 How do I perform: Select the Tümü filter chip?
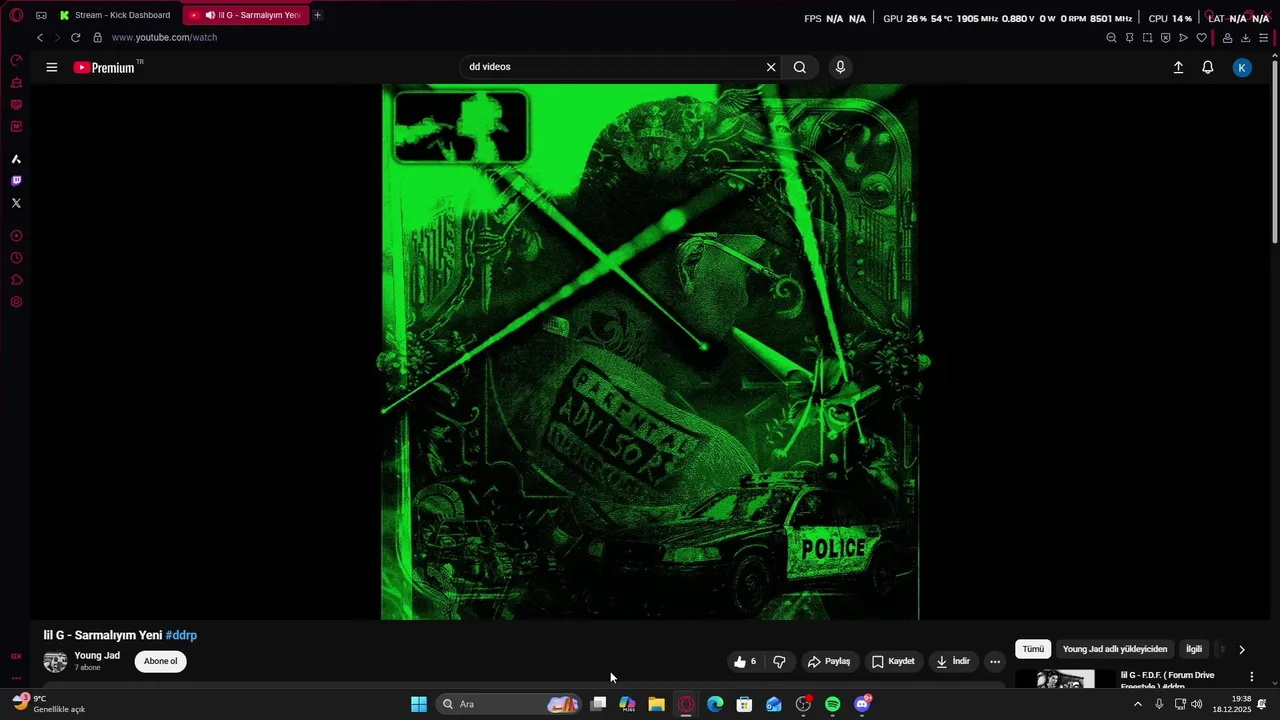1033,649
